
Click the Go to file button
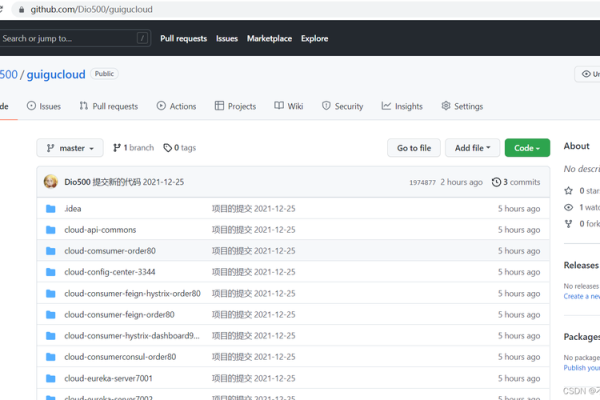point(414,148)
